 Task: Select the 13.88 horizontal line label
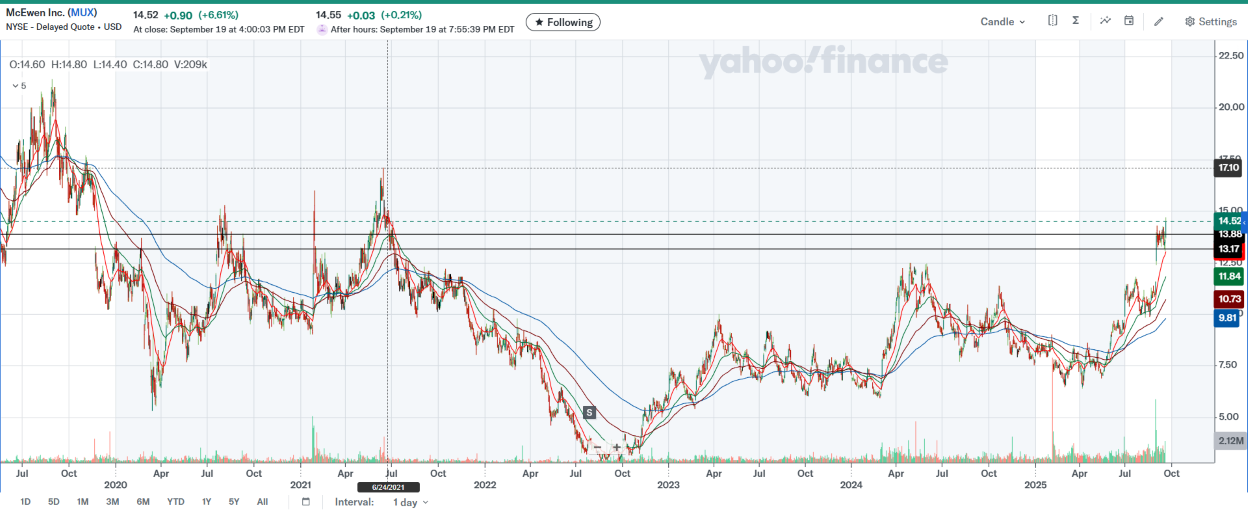tap(1229, 234)
